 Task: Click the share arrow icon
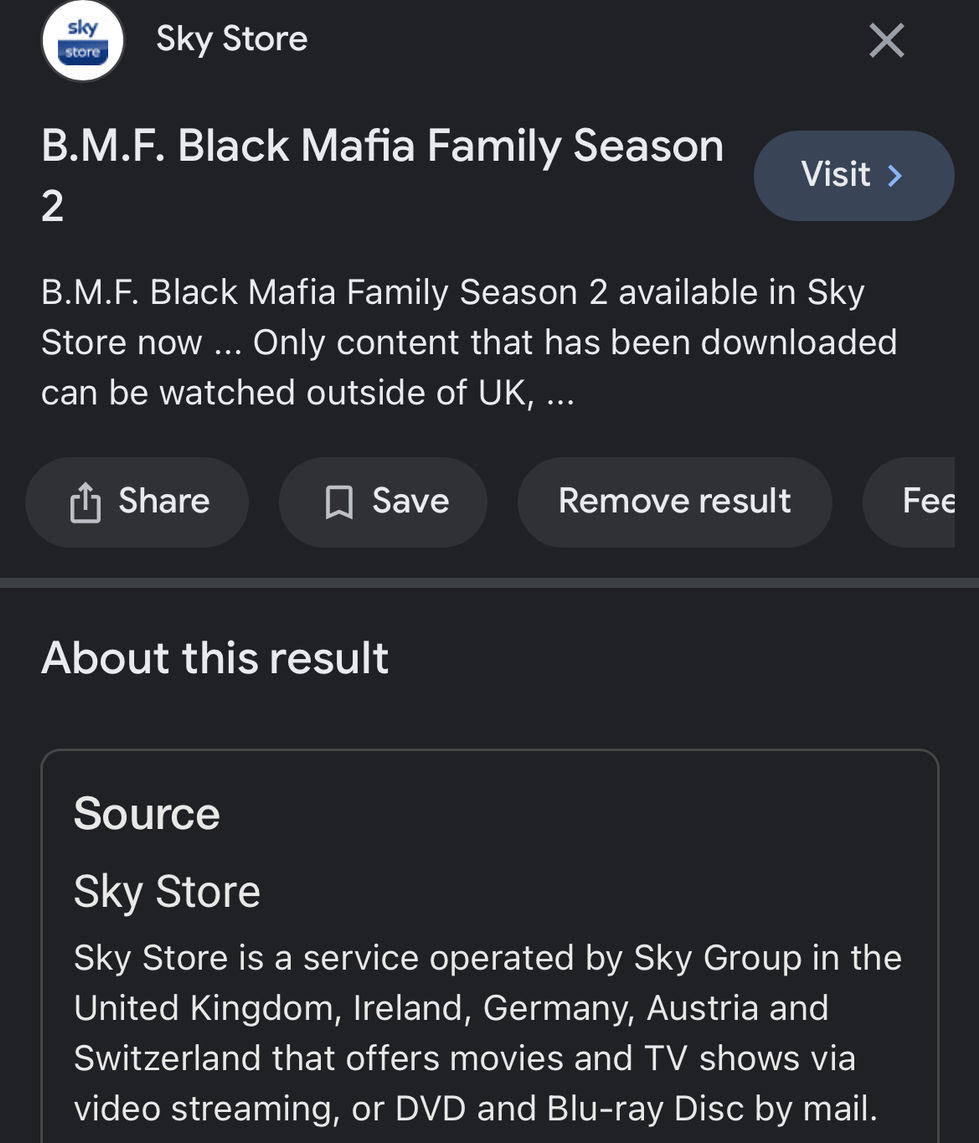tap(85, 502)
